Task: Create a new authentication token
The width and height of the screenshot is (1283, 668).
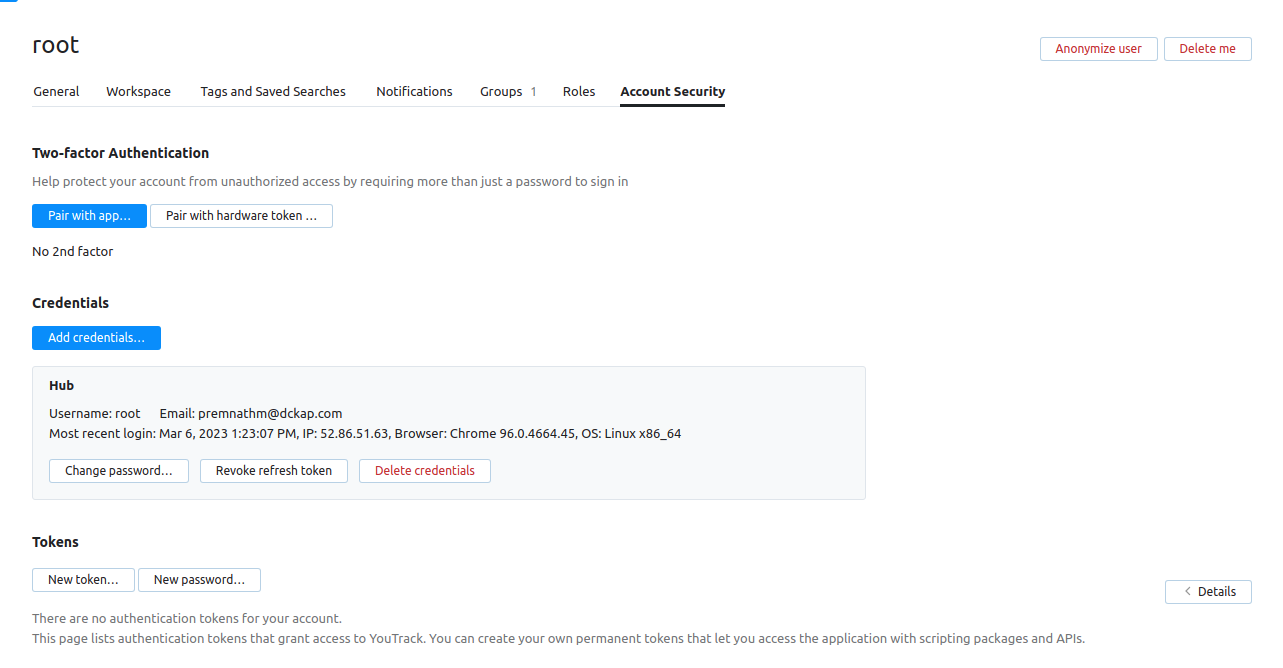Action: coord(83,579)
